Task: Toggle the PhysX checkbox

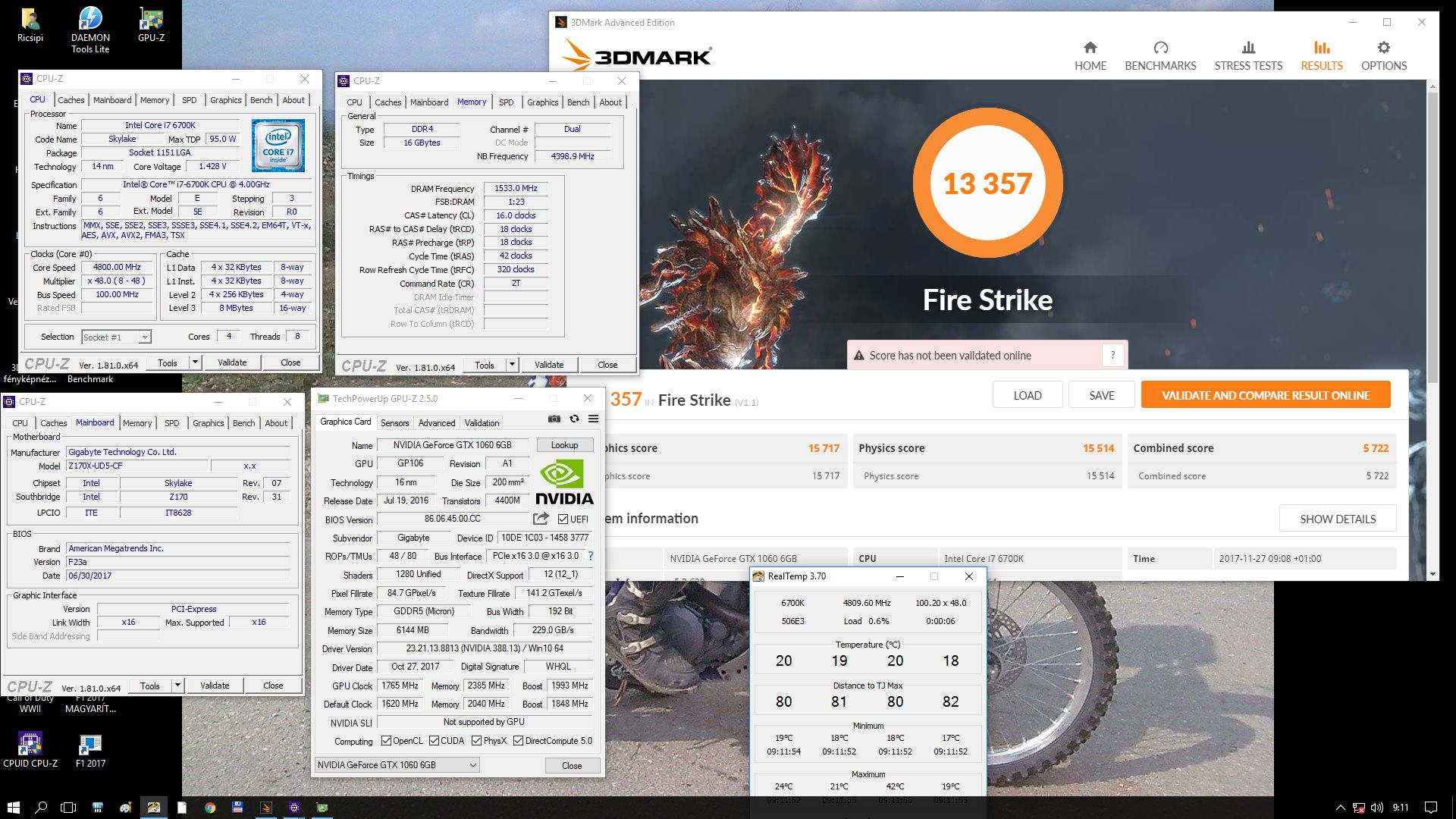Action: click(x=476, y=741)
